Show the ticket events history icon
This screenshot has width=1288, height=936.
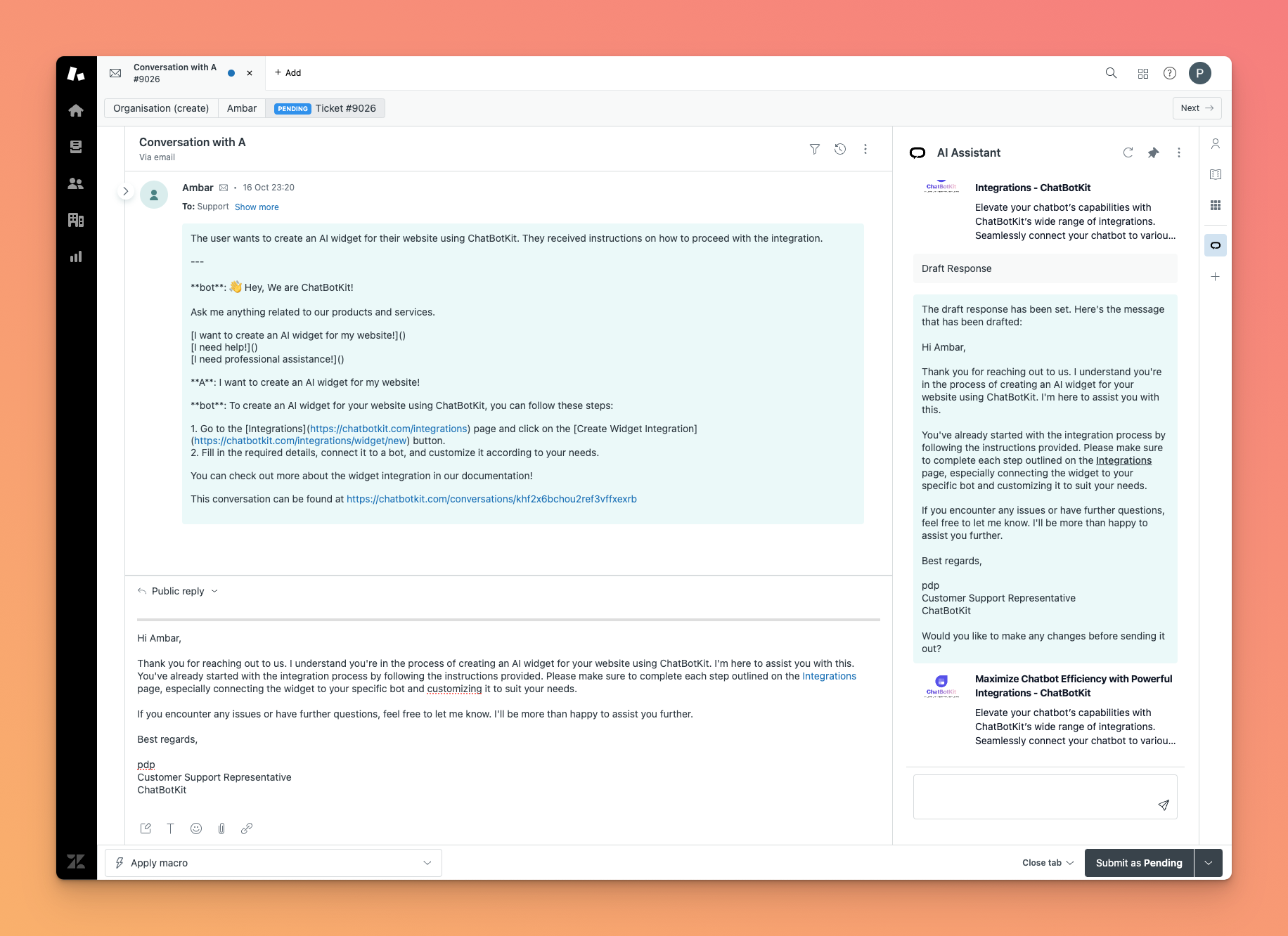pyautogui.click(x=839, y=149)
